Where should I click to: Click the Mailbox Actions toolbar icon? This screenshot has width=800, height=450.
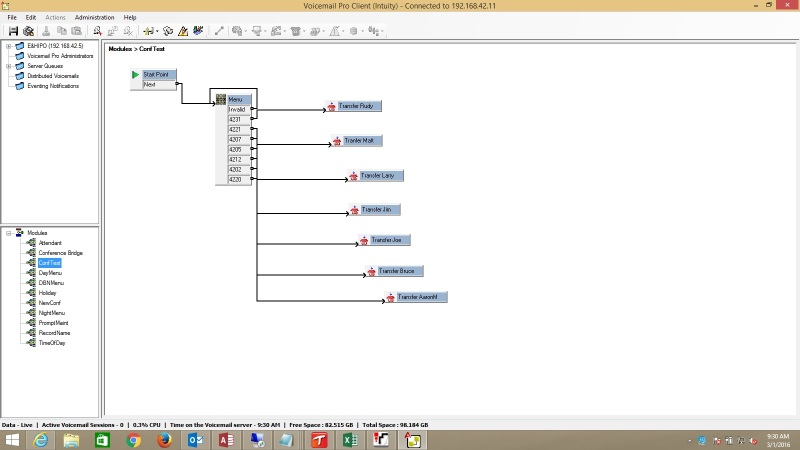pos(257,31)
